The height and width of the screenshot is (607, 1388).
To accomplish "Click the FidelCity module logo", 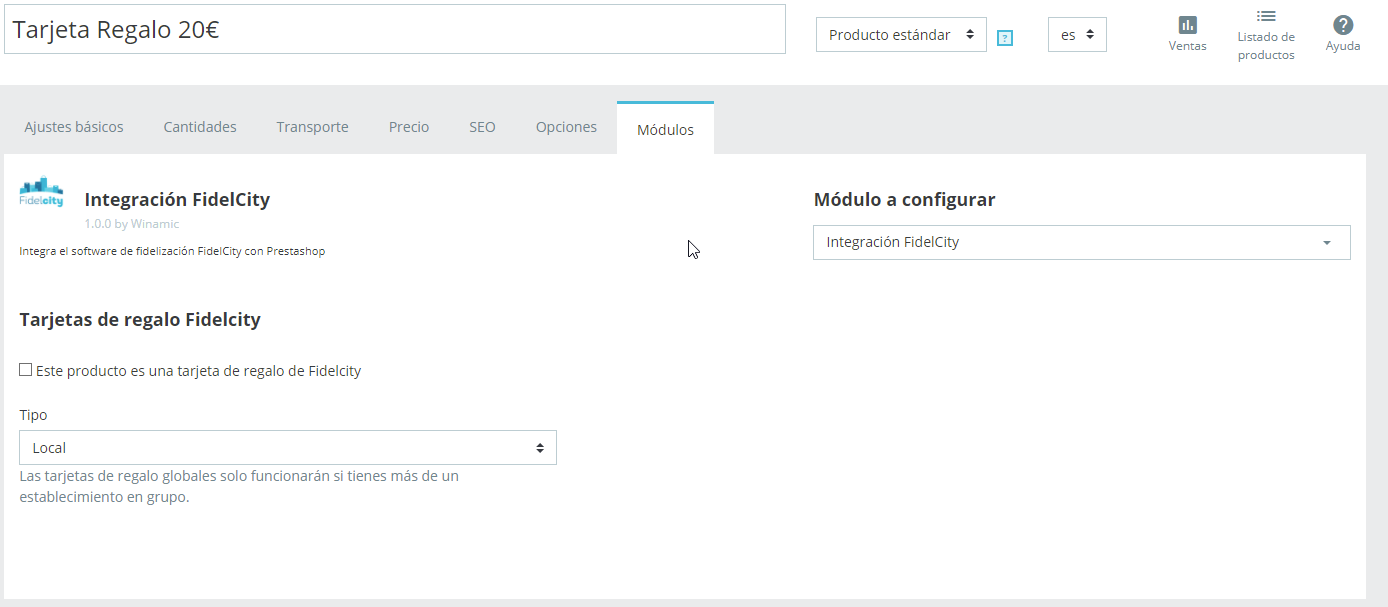I will pos(41,192).
